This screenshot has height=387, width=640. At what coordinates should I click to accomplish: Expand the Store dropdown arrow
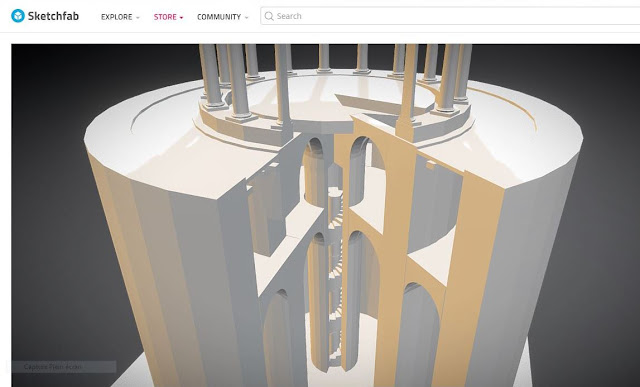coord(181,18)
